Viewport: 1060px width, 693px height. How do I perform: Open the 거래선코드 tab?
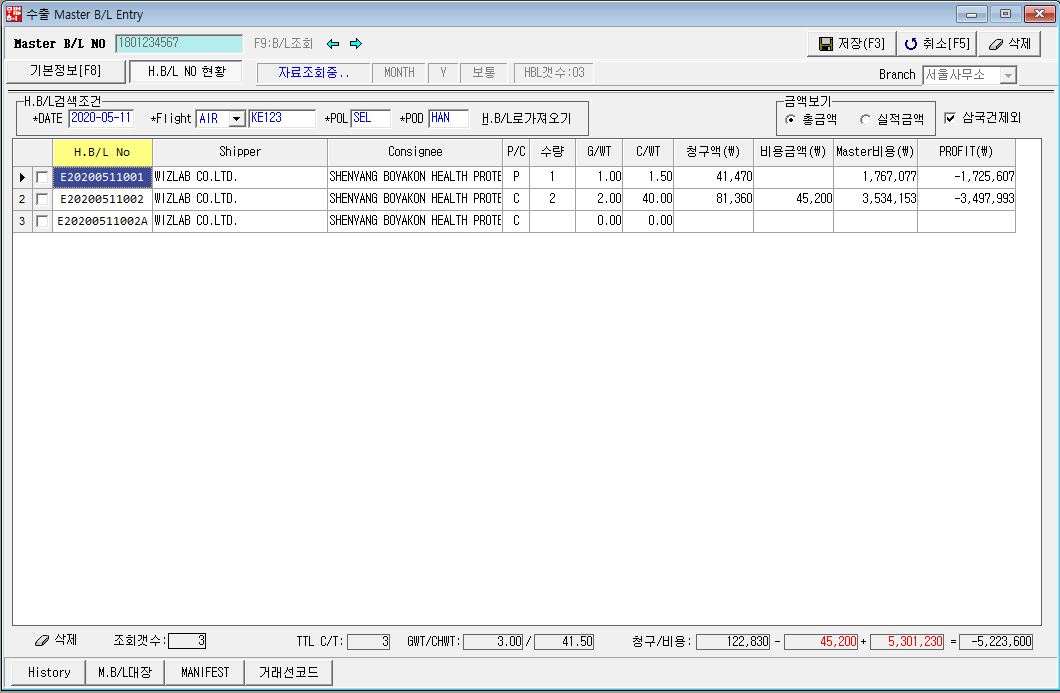(289, 673)
